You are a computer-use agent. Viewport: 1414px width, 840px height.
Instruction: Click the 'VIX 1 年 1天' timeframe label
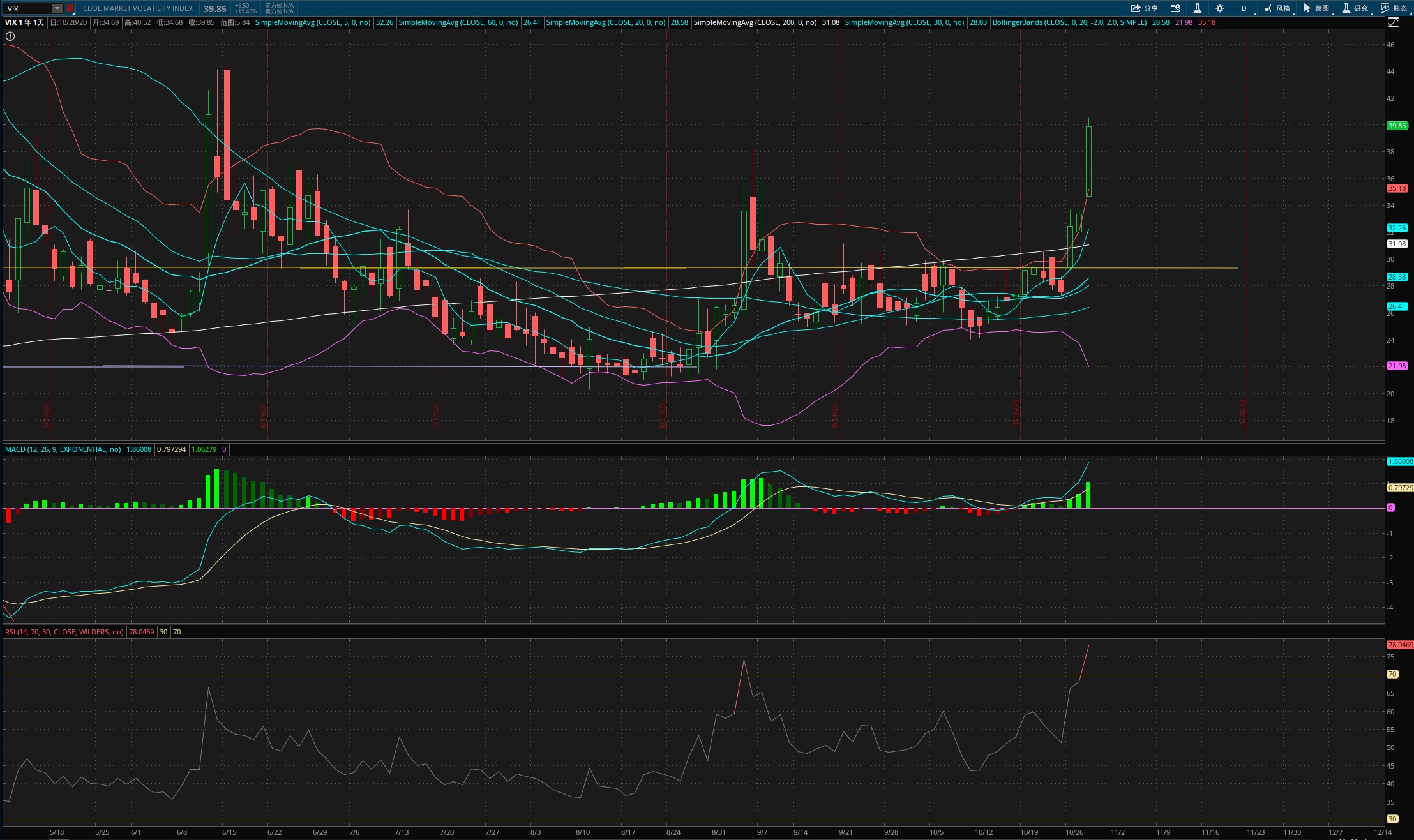[24, 22]
